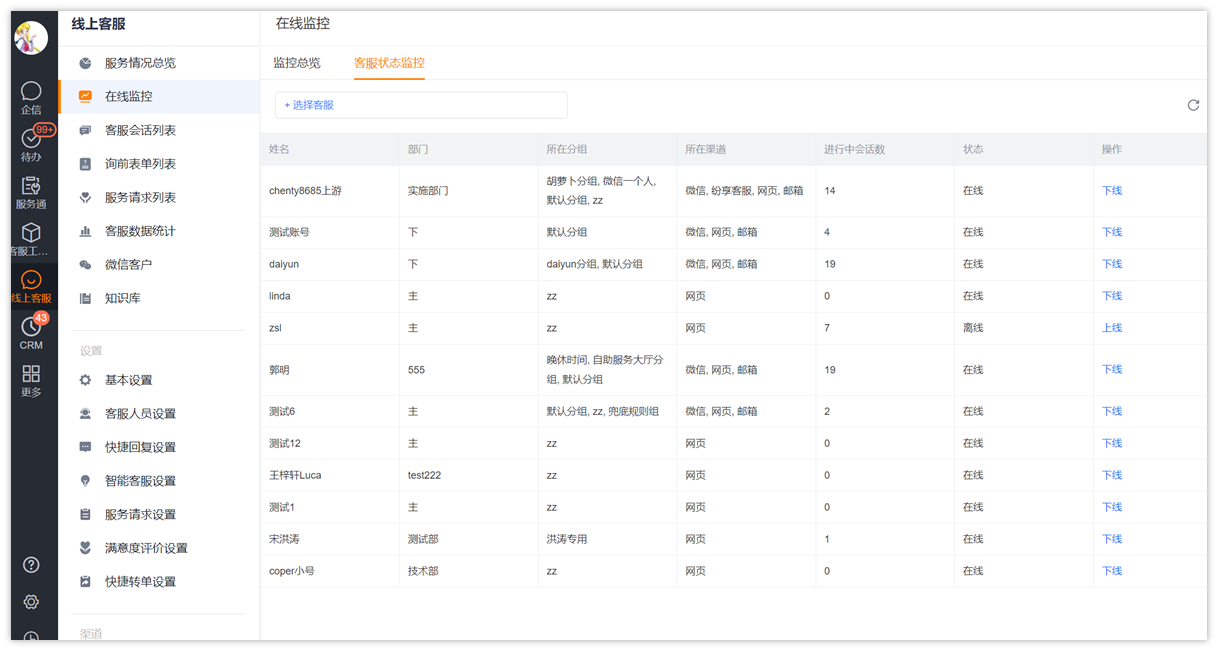Open 客服人员设置 settings item
The image size is (1218, 651).
[x=158, y=414]
